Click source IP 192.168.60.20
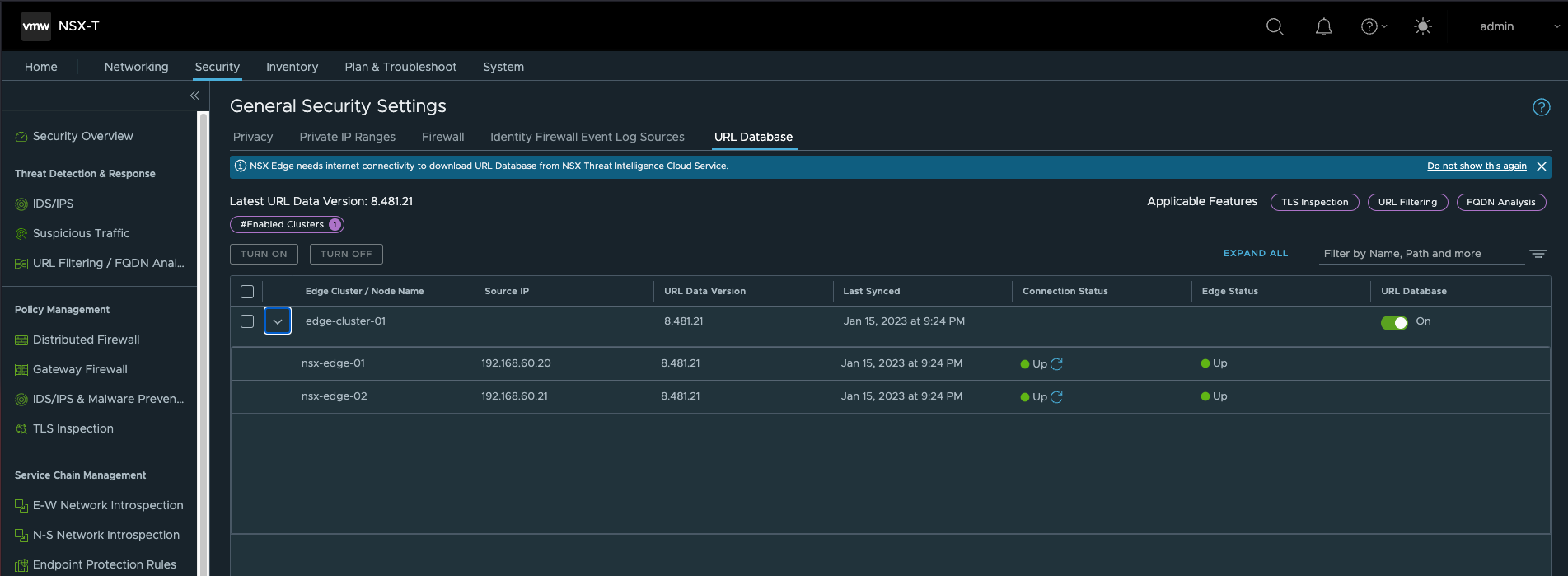 point(516,363)
